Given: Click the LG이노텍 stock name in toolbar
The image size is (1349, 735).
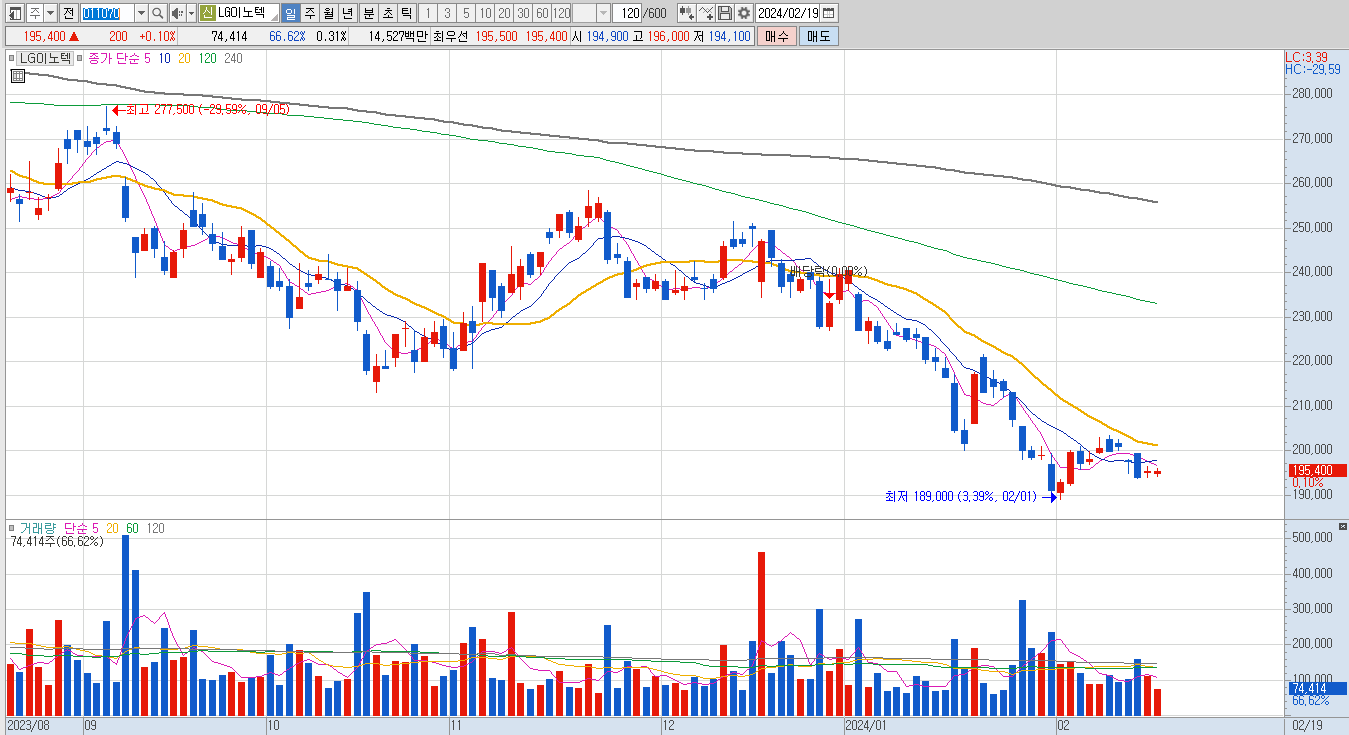Looking at the screenshot, I should [x=242, y=13].
